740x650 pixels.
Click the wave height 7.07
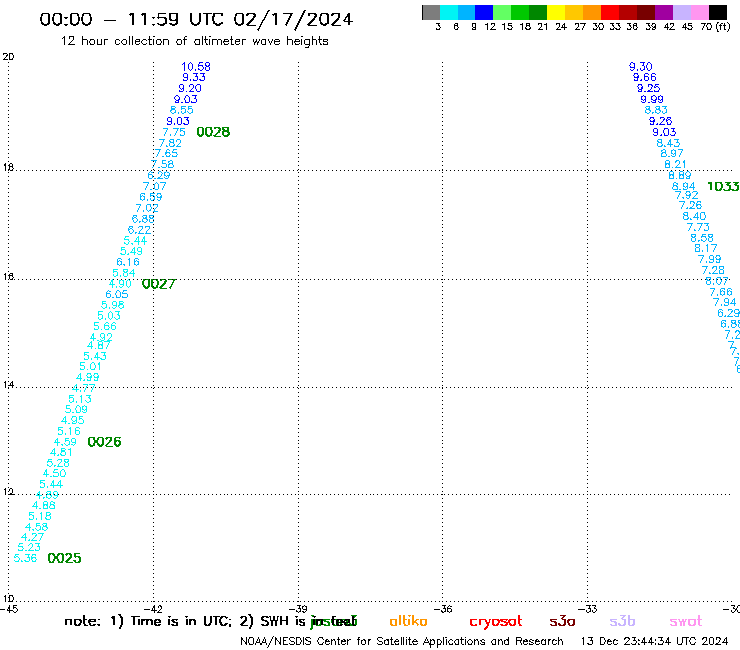pos(155,186)
